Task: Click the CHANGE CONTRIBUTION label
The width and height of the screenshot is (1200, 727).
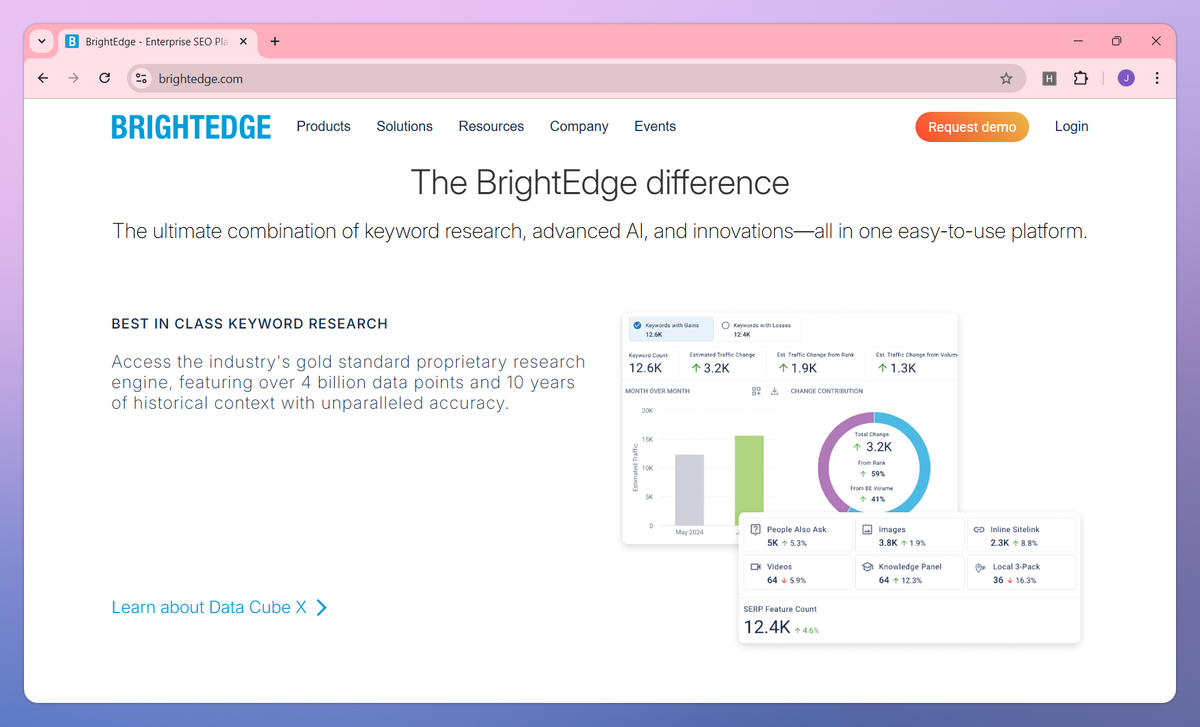Action: pos(826,391)
